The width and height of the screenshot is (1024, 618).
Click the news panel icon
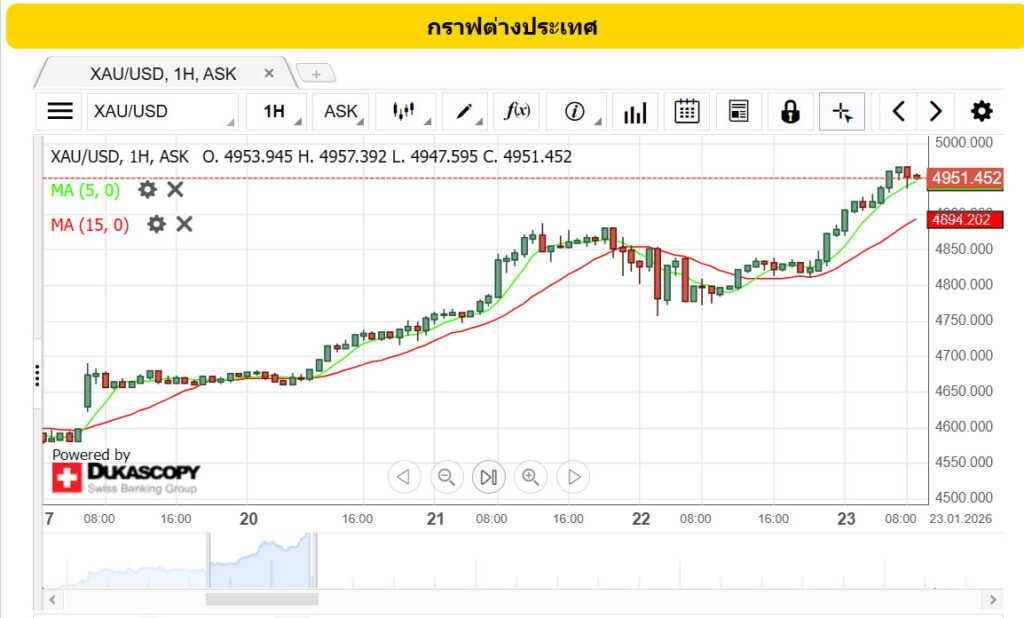coord(739,111)
